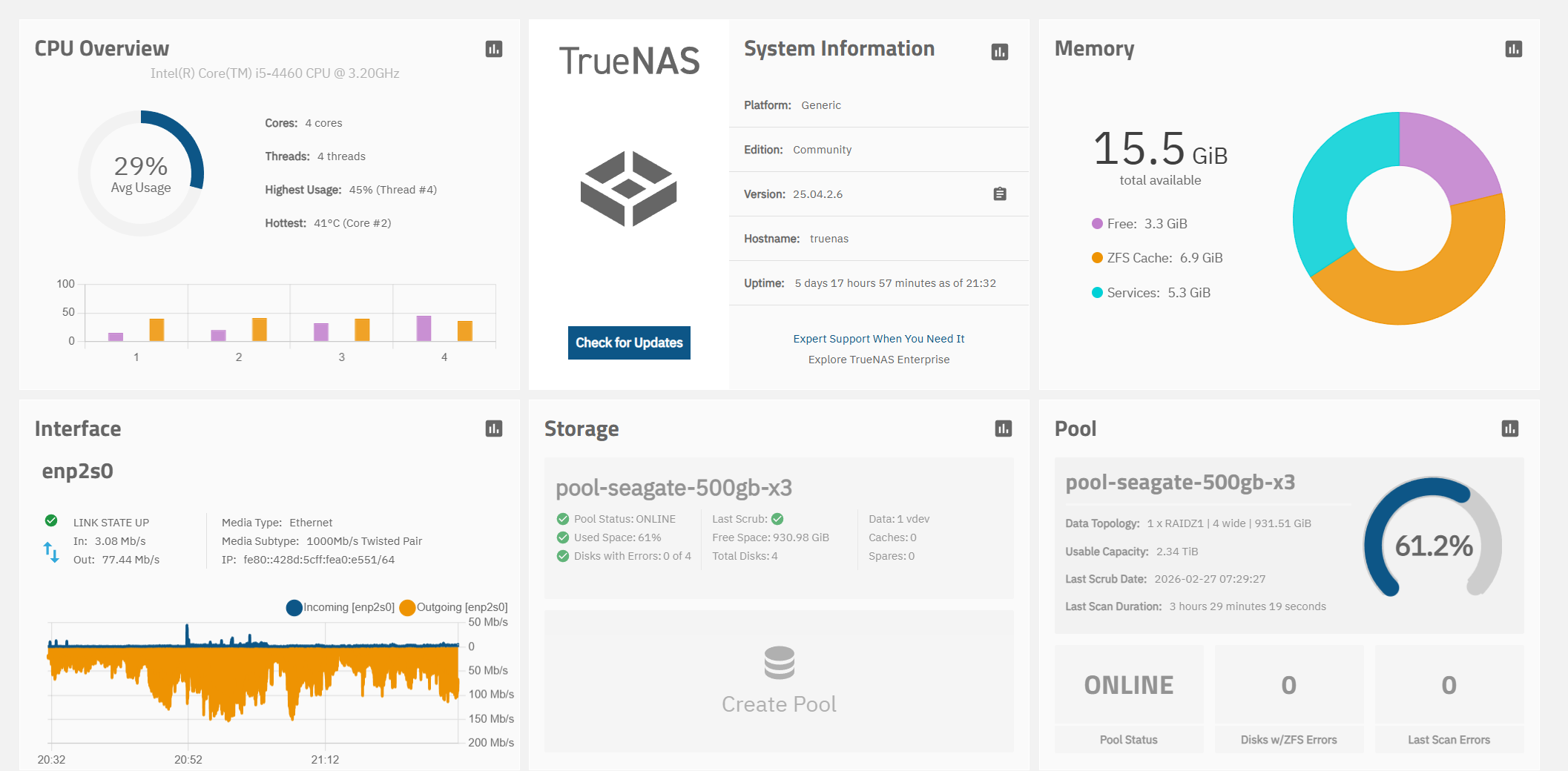
Task: Open the System Information reports icon
Action: (1000, 52)
